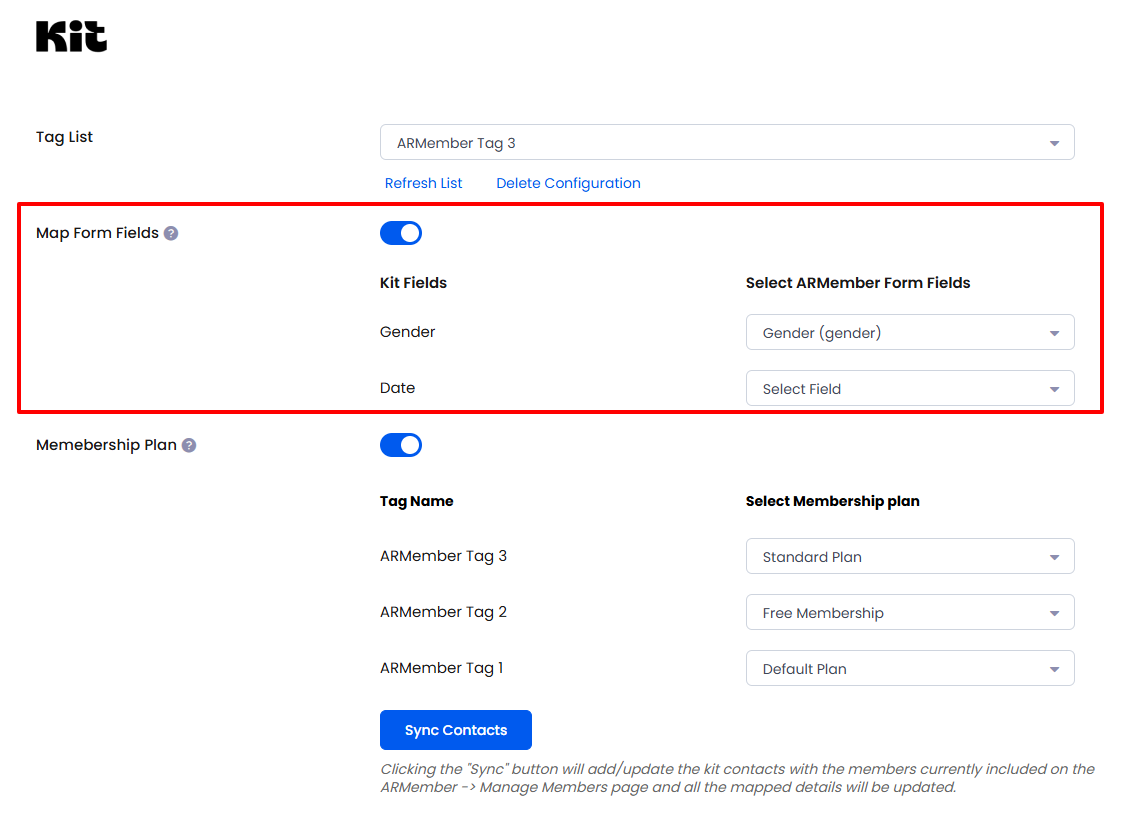The height and width of the screenshot is (816, 1146).
Task: Click the Sync button description note
Action: [737, 778]
